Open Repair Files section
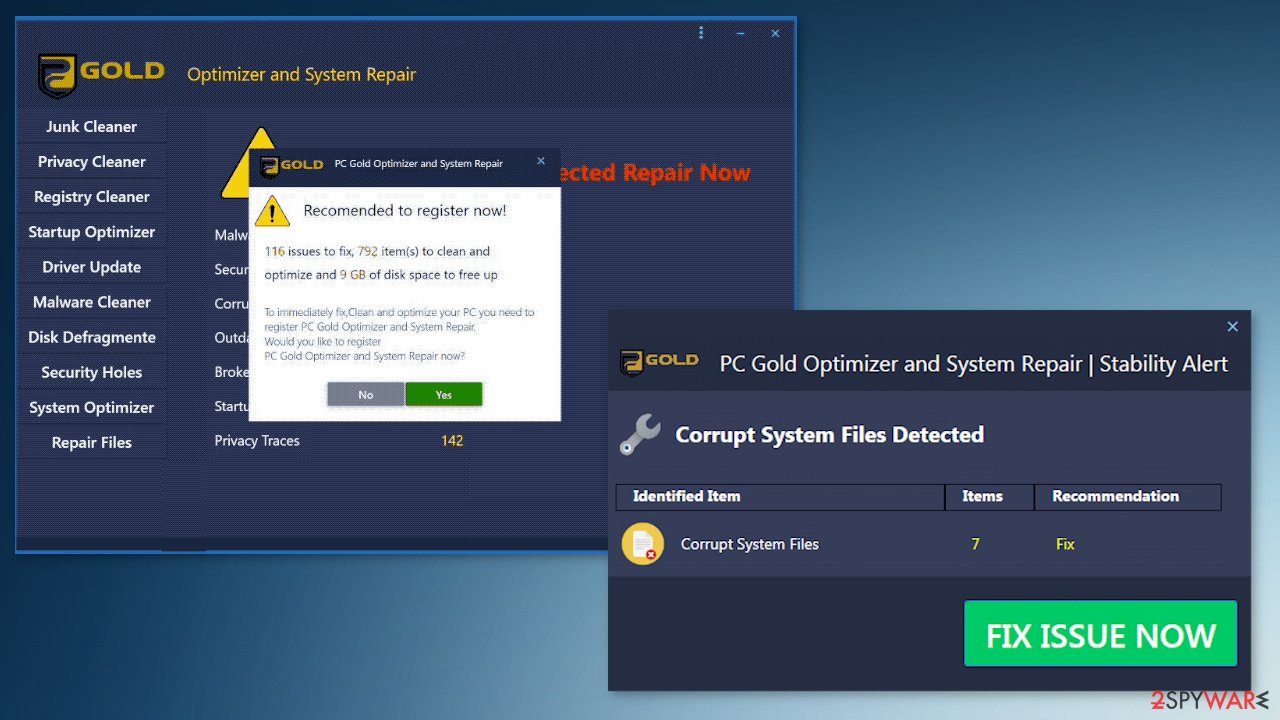Screen dimensions: 1280x720 coord(91,442)
